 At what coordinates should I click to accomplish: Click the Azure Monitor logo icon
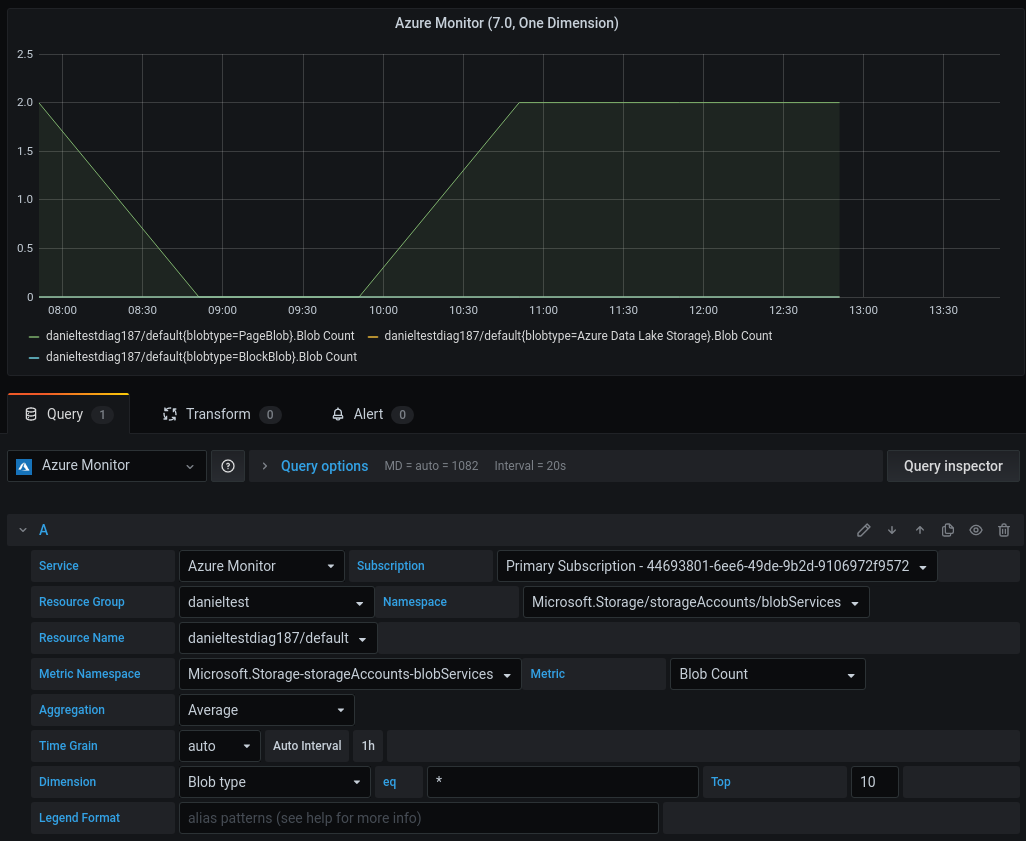24,466
